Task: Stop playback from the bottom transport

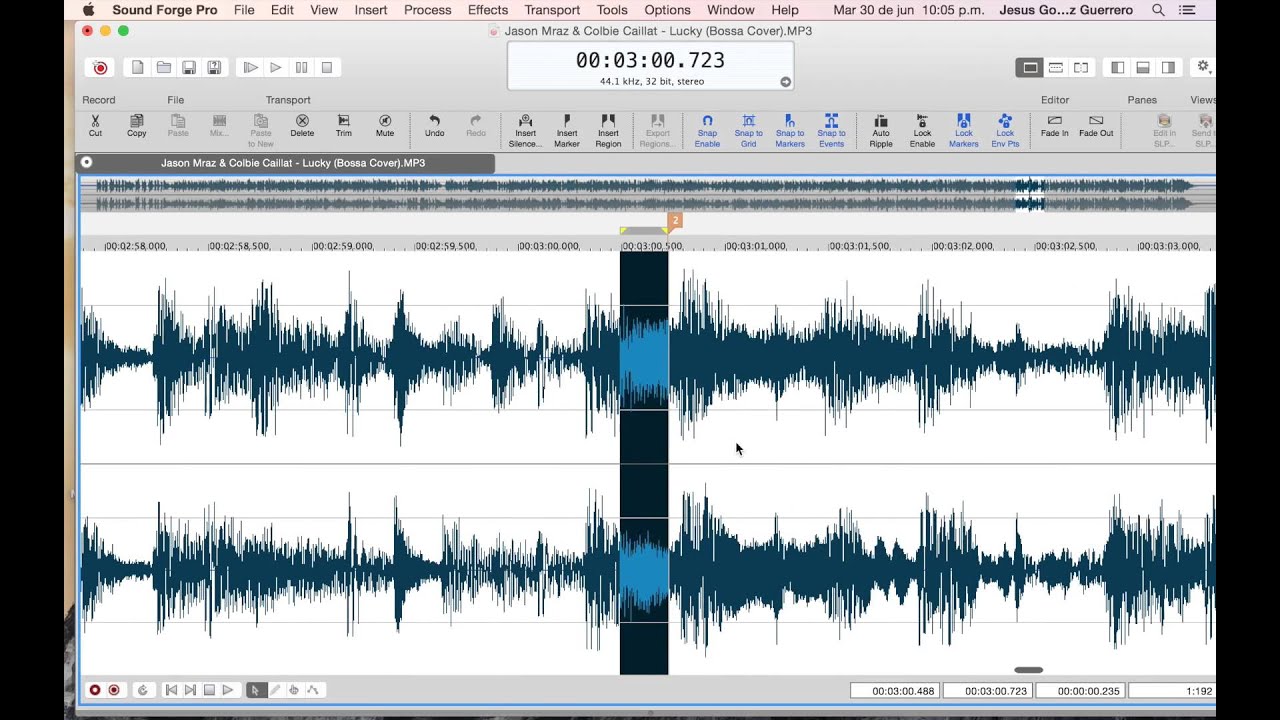Action: [209, 690]
